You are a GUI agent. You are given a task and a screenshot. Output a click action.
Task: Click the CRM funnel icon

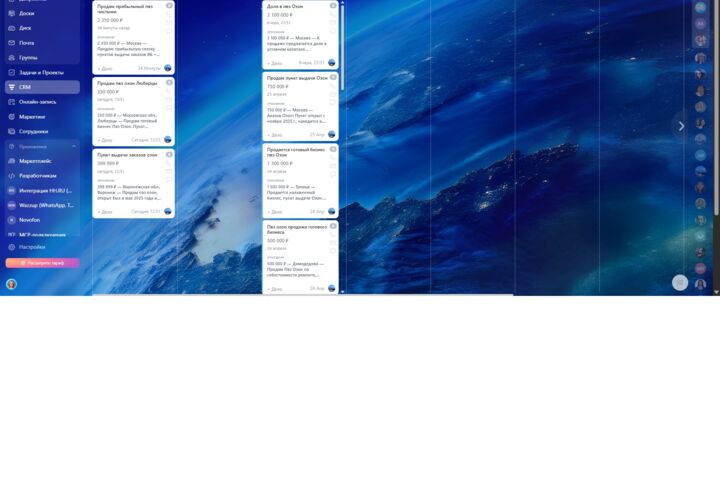point(11,87)
